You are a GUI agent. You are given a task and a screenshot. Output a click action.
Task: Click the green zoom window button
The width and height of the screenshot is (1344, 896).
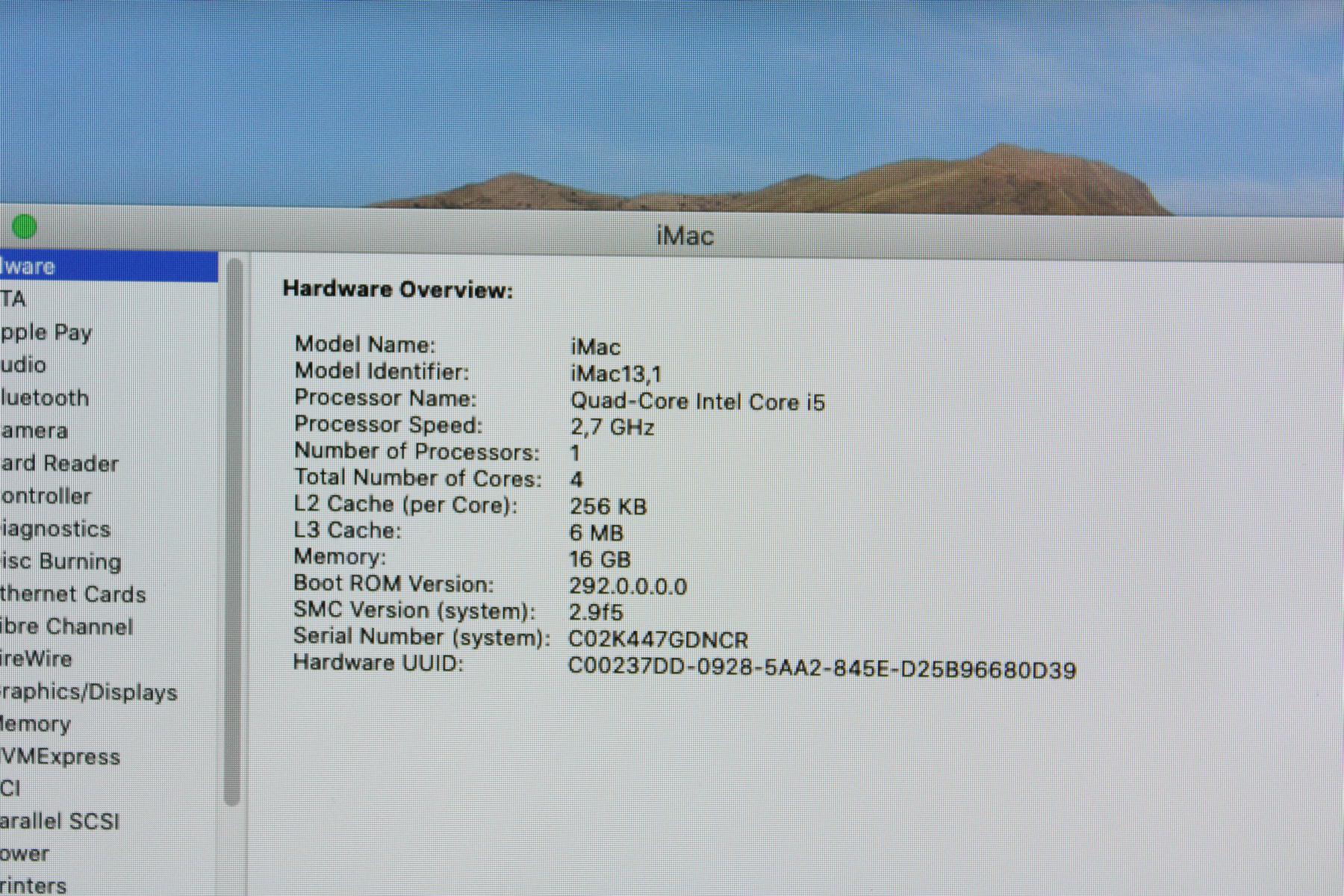click(25, 226)
